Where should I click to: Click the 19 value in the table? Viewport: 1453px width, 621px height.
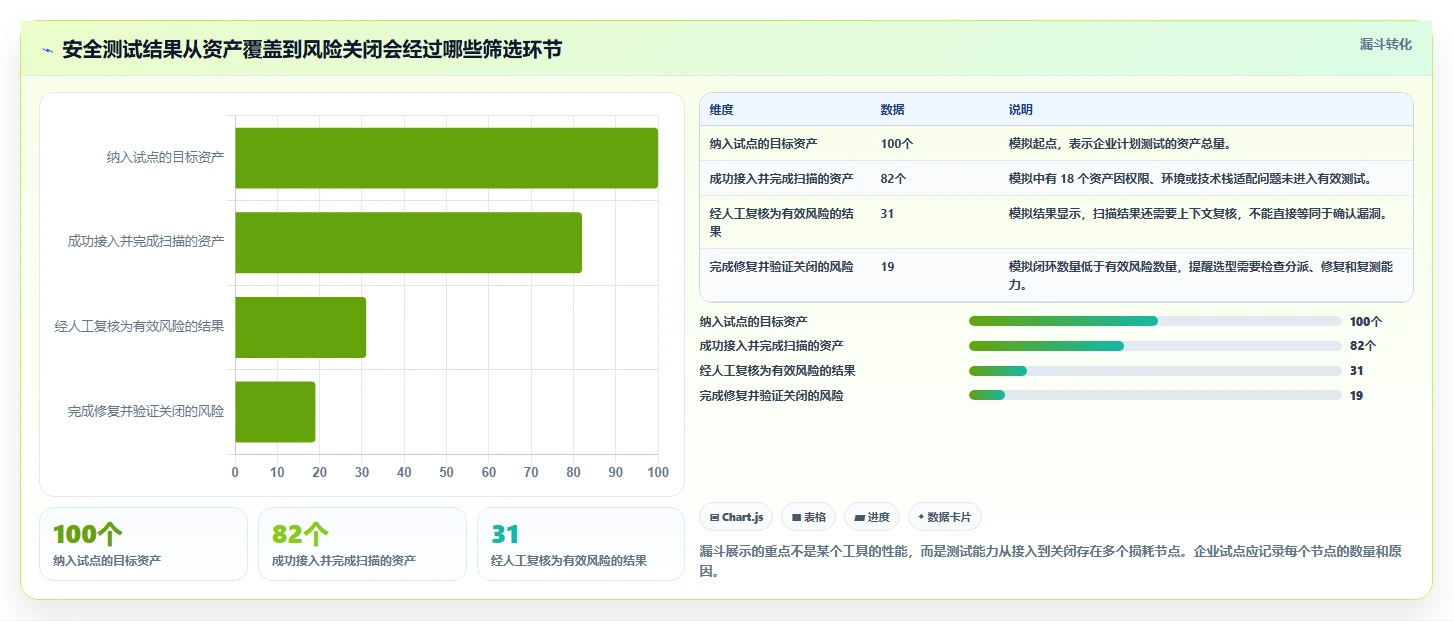pos(887,267)
